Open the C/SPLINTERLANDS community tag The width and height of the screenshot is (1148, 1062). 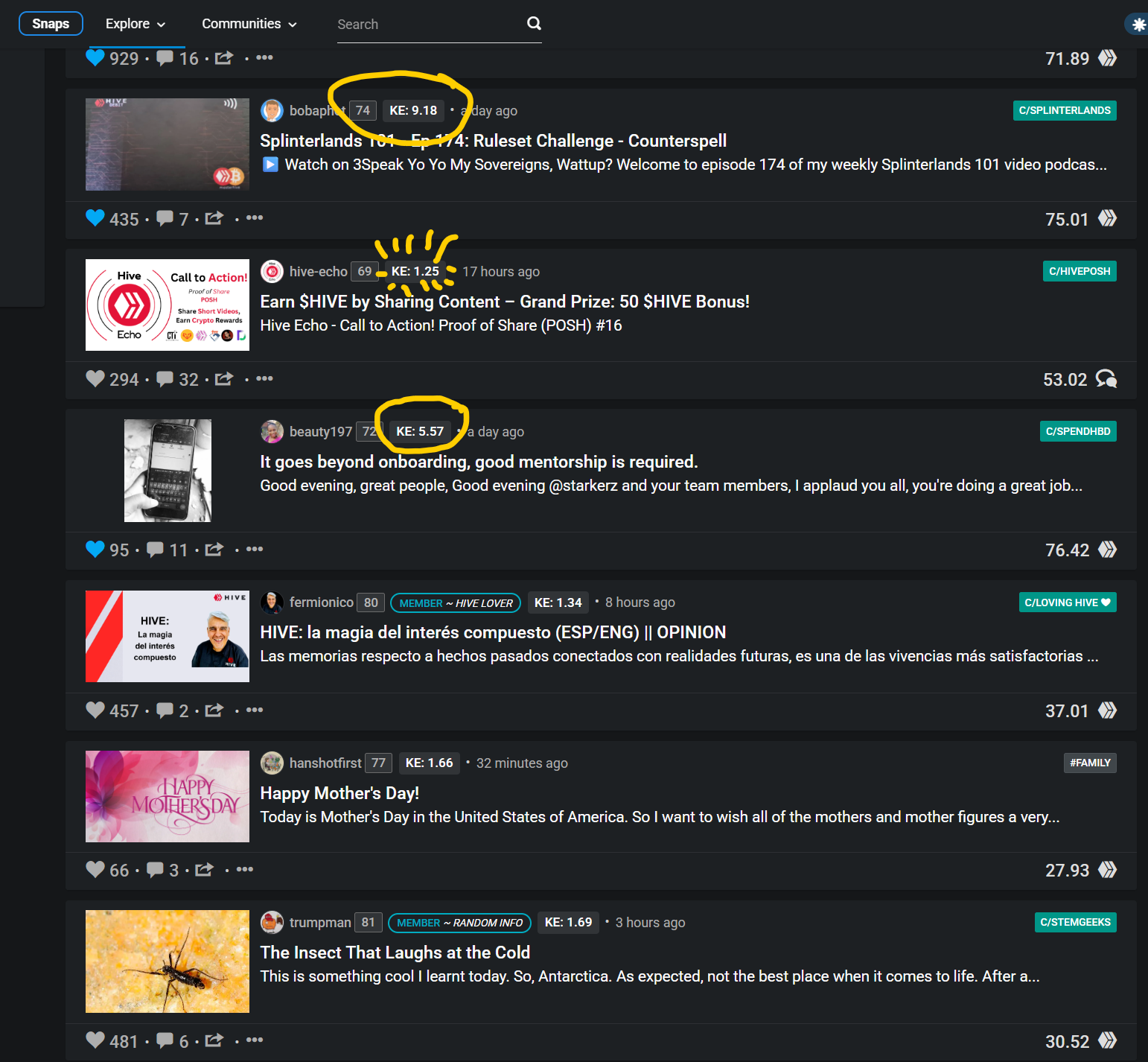pyautogui.click(x=1065, y=110)
